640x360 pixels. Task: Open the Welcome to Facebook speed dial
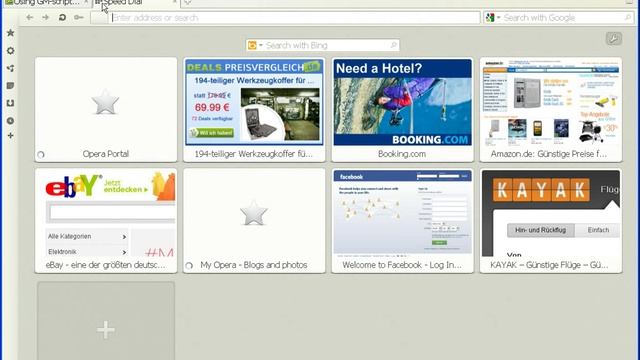tap(402, 221)
